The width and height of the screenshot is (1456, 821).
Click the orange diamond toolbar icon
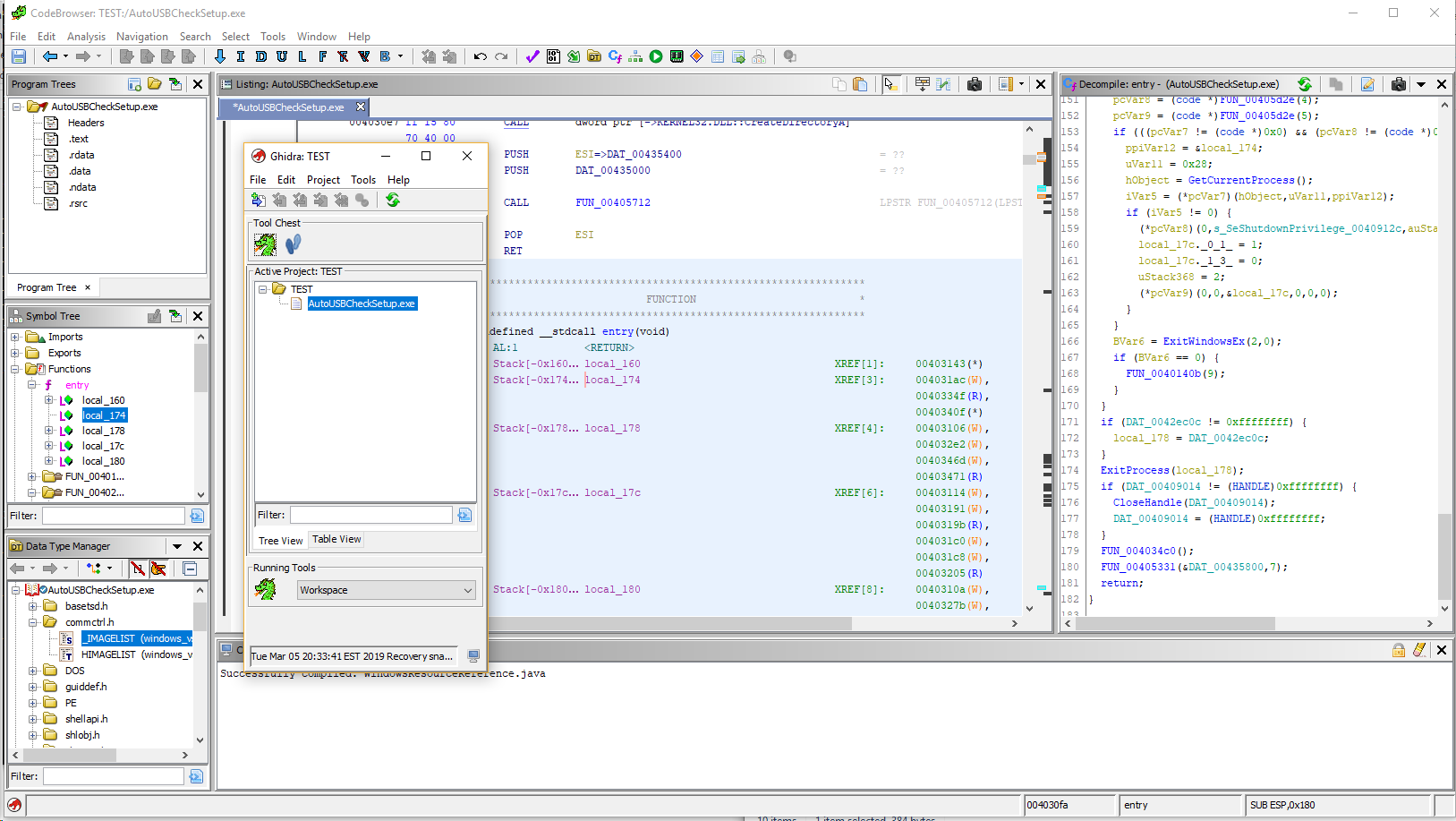697,56
